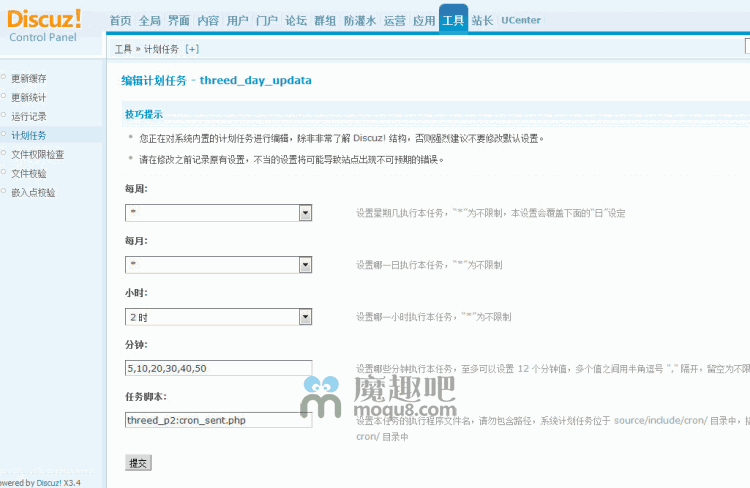Open the 论坛 tab

coord(296,21)
